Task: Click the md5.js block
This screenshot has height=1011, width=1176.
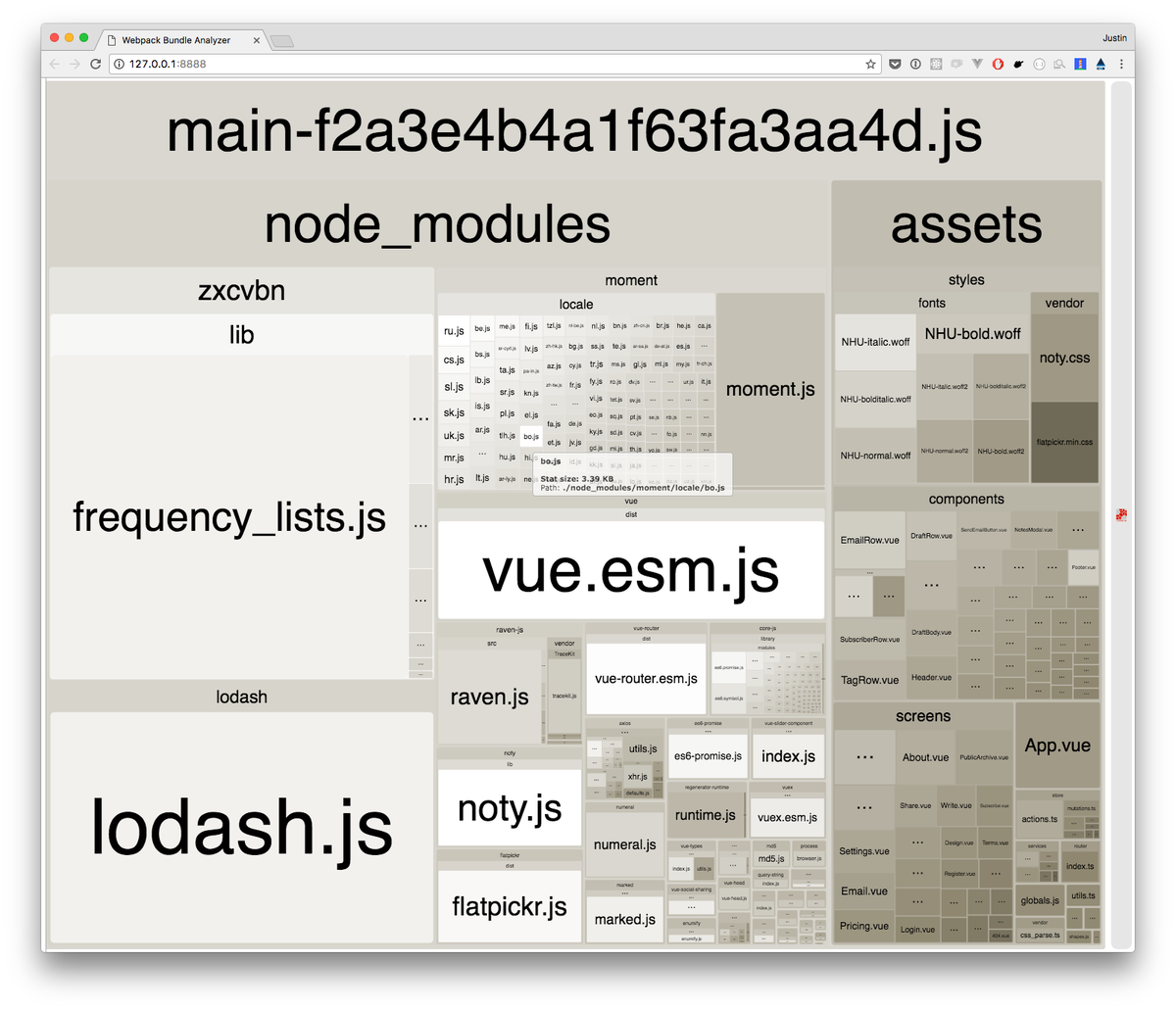Action: 771,858
